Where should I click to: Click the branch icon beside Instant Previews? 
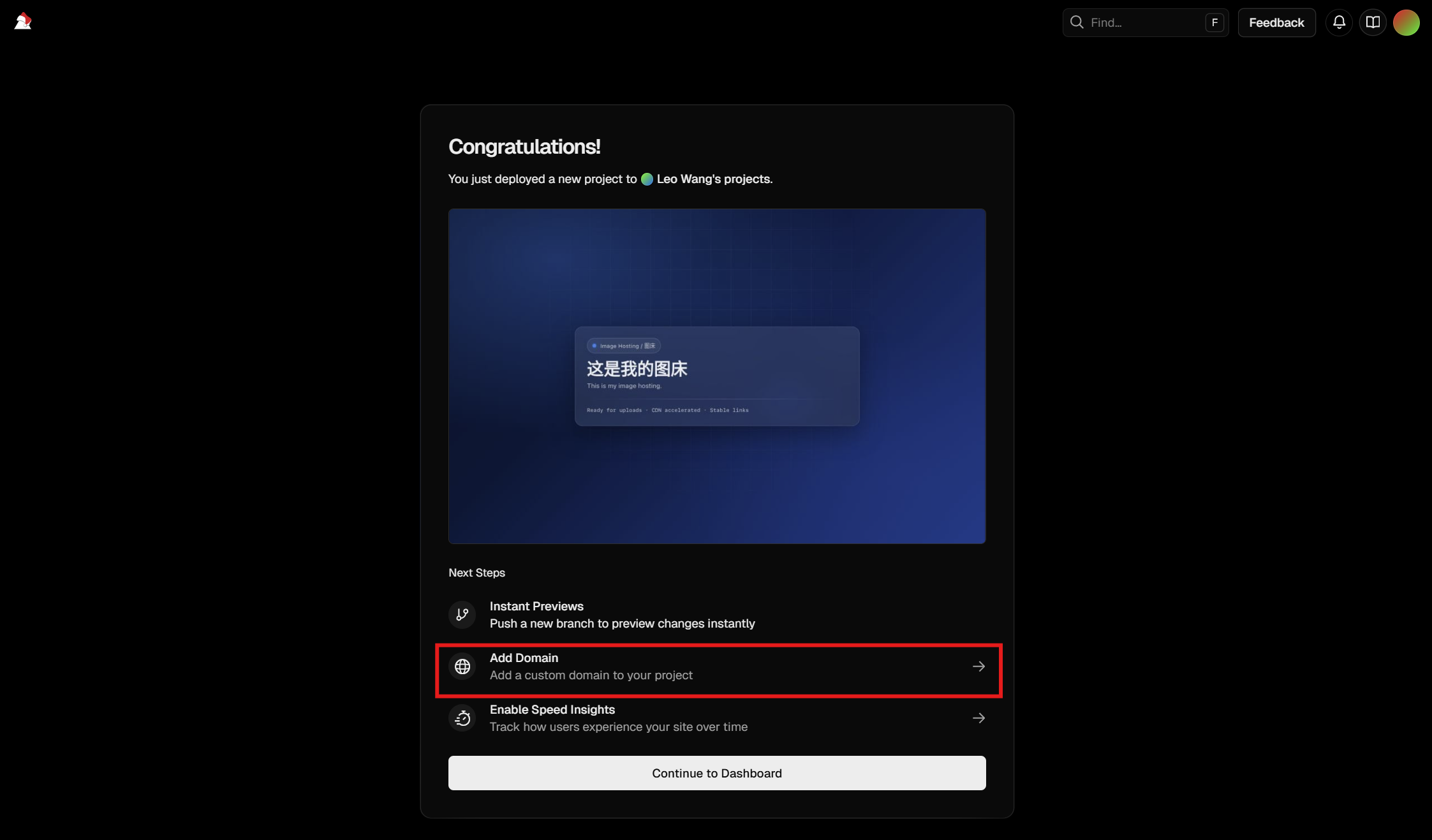pos(462,614)
